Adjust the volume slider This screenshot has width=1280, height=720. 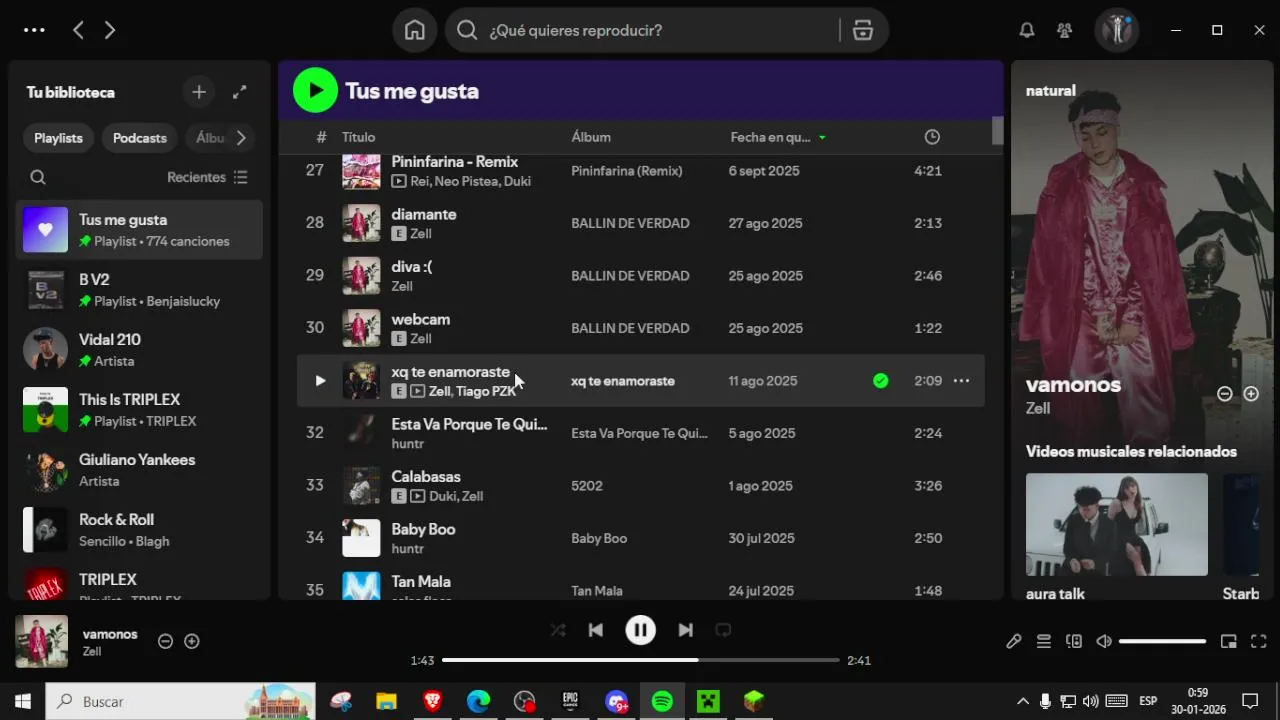click(1162, 641)
